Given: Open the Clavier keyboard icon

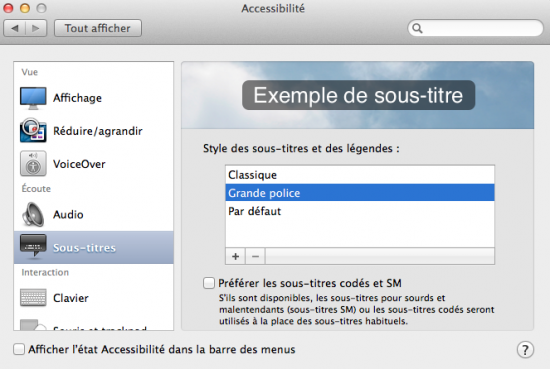Looking at the screenshot, I should point(33,298).
